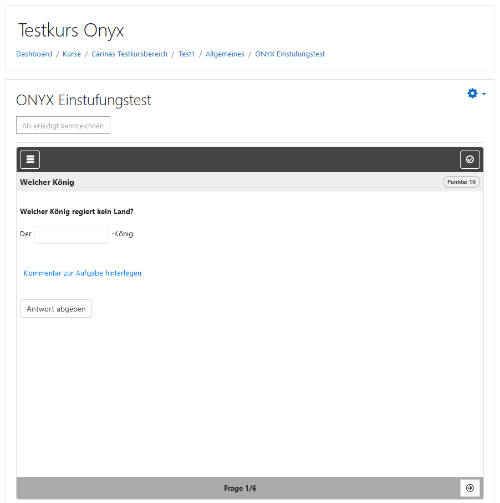Open Allgemeines breadcrumb link

pos(225,54)
